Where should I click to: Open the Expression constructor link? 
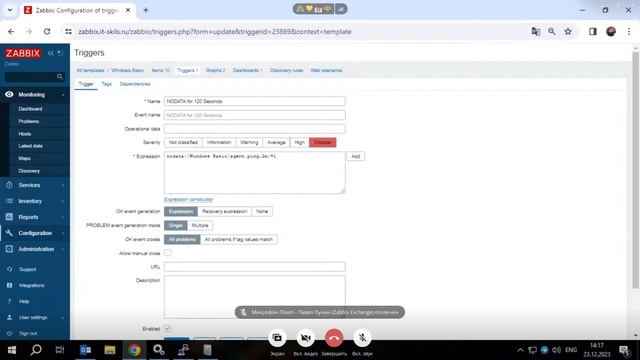(189, 199)
